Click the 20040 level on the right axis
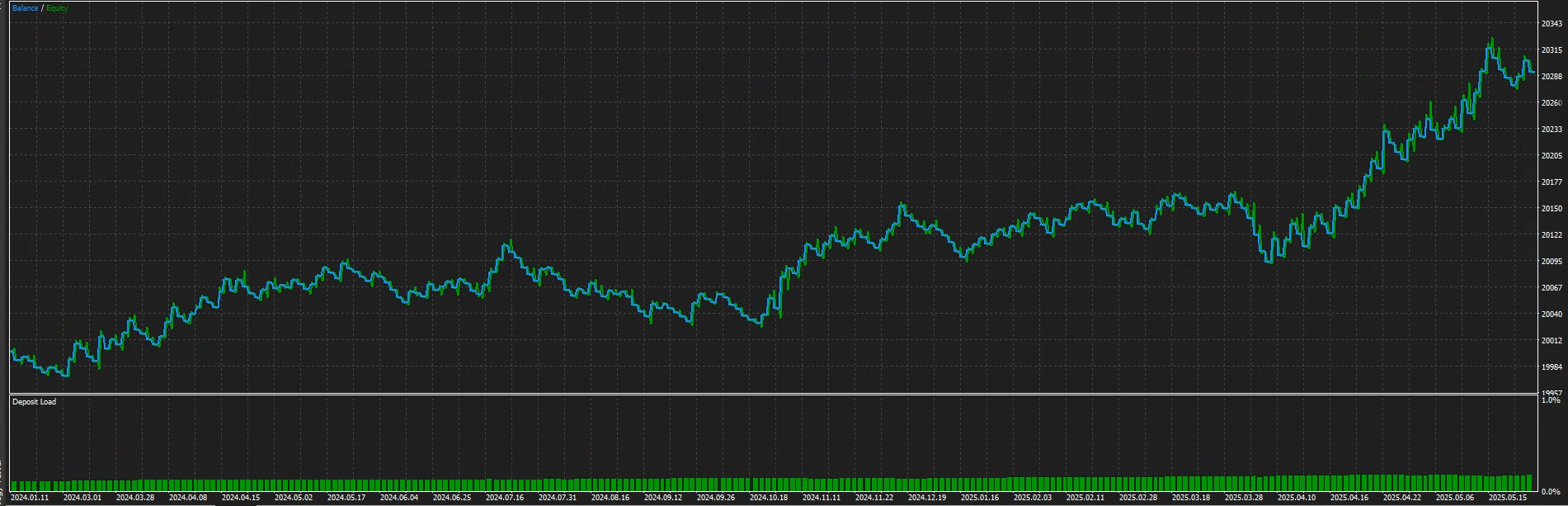This screenshot has width=1568, height=506. [x=1552, y=314]
